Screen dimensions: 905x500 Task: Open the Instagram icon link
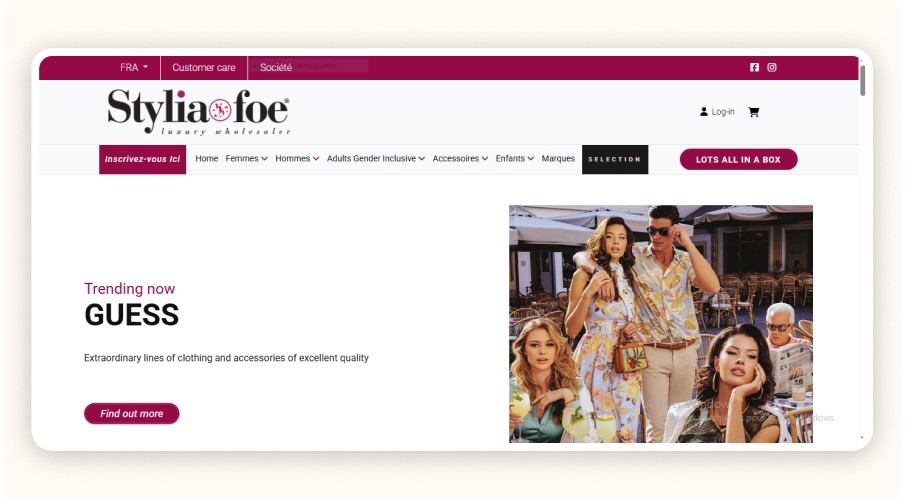coord(772,68)
